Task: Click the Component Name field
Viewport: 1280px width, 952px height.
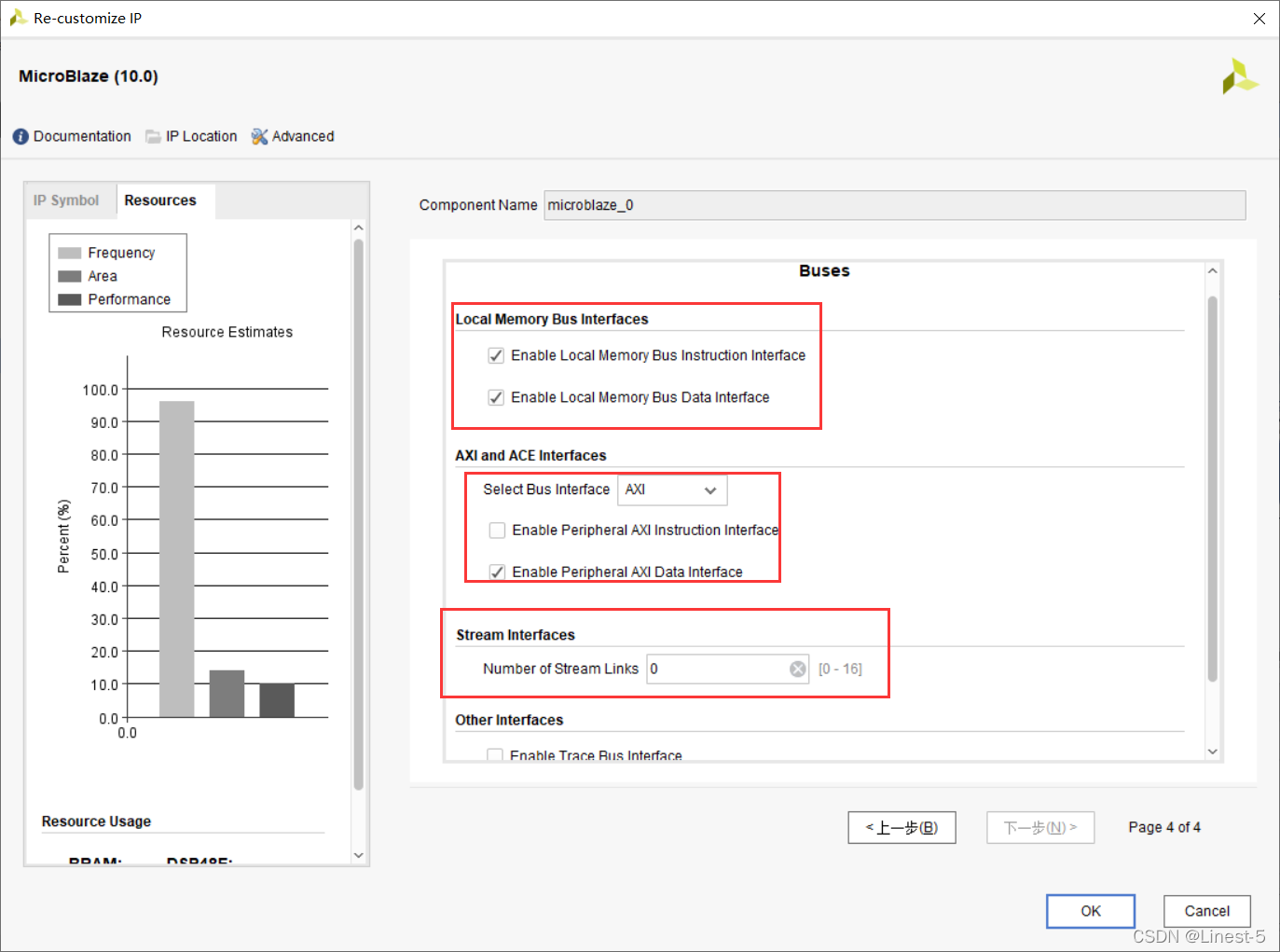Action: point(895,205)
